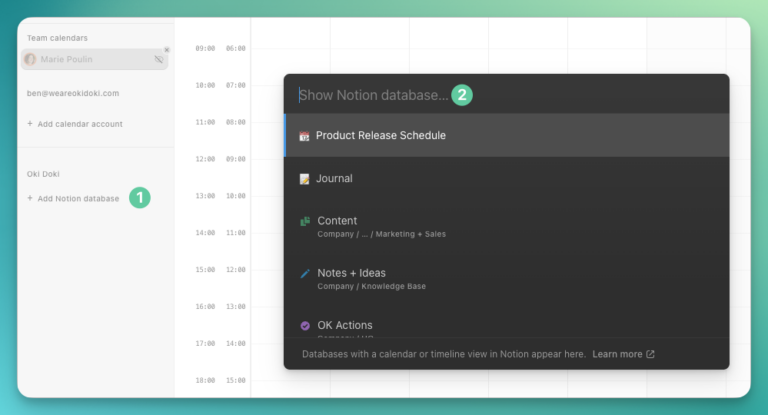Click the OK Actions purple checkmark icon
Viewport: 768px width, 415px height.
tap(305, 326)
